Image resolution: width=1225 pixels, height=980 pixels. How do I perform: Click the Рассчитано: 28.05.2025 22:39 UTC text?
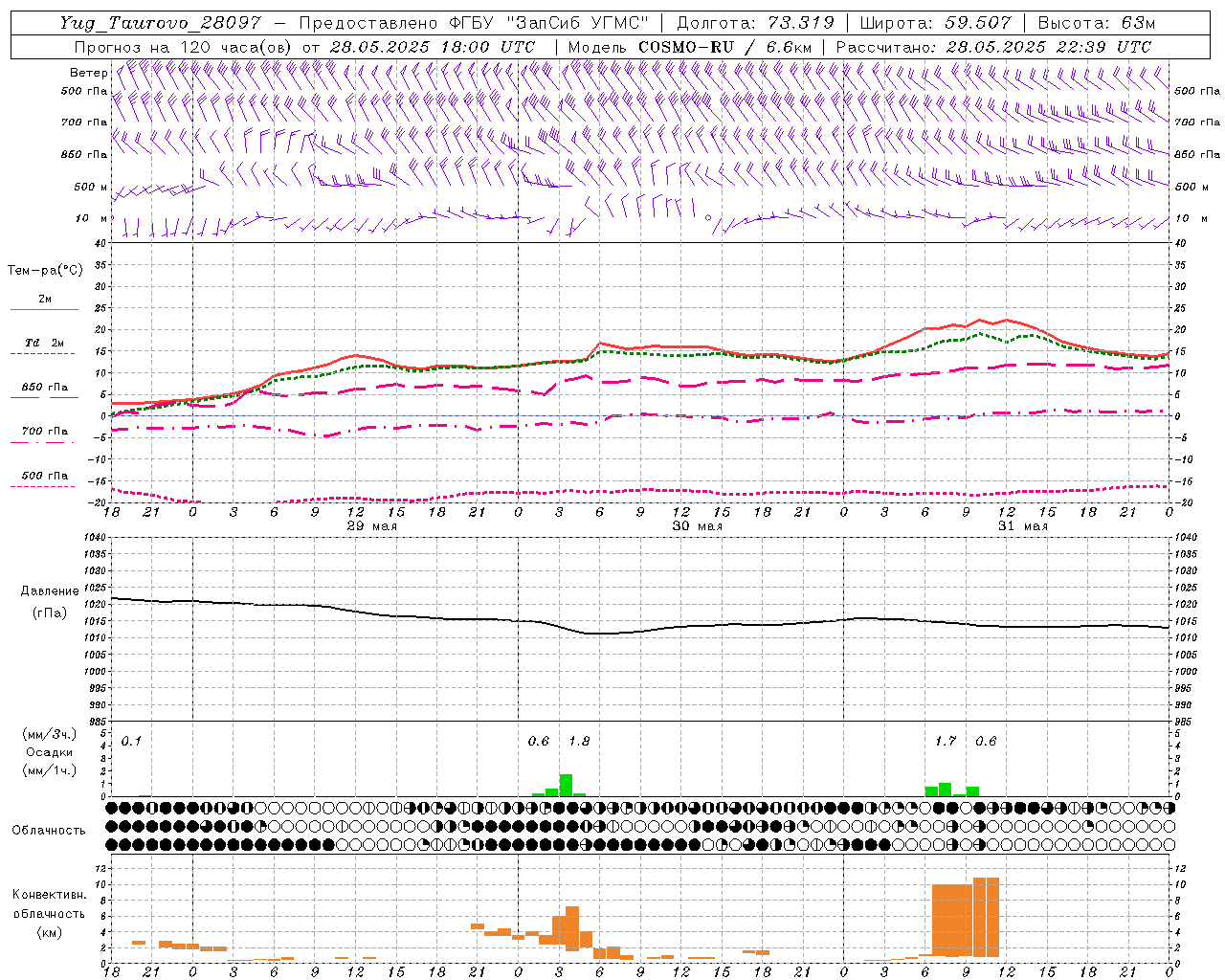(x=993, y=47)
